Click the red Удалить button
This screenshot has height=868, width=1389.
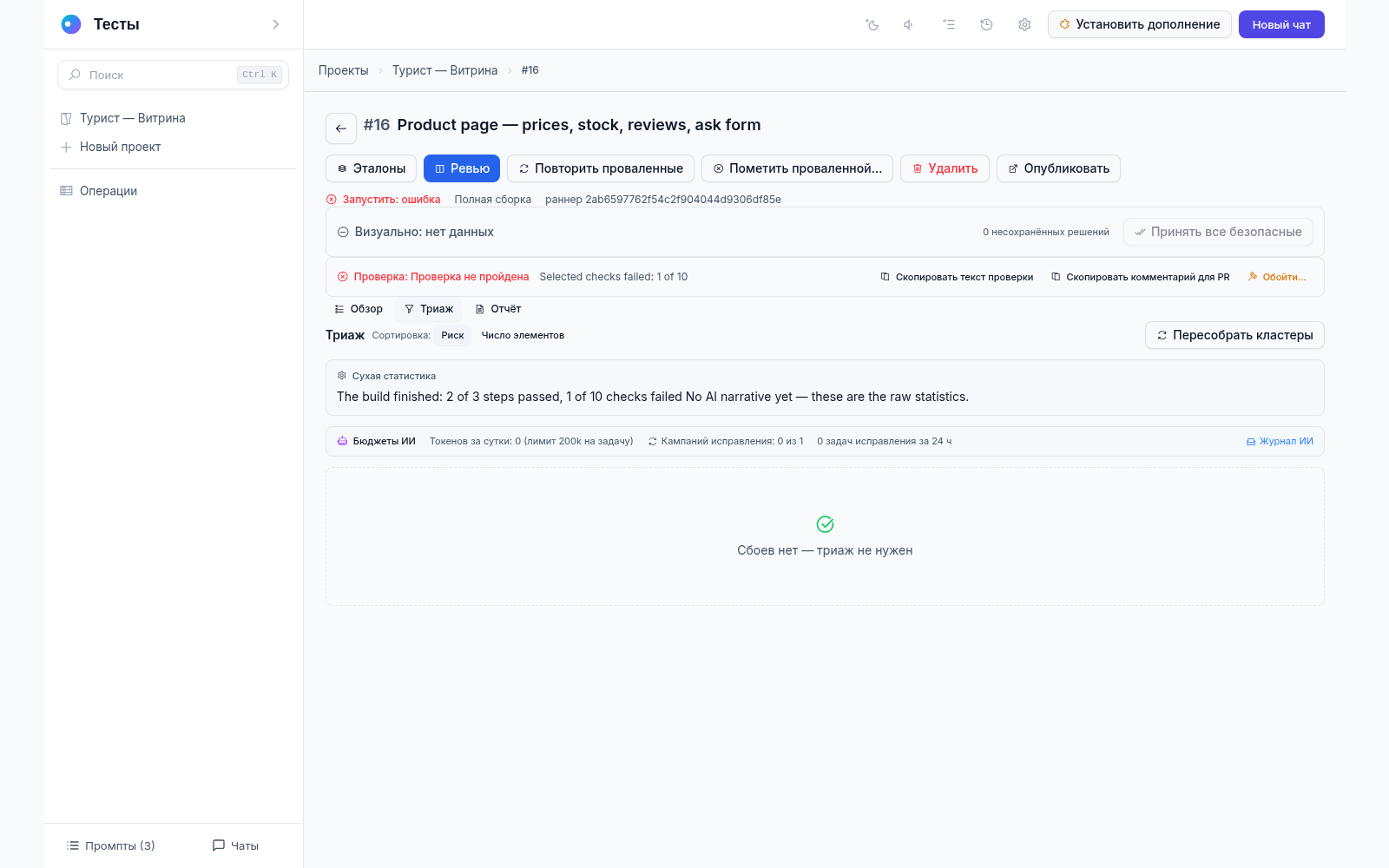click(x=945, y=168)
